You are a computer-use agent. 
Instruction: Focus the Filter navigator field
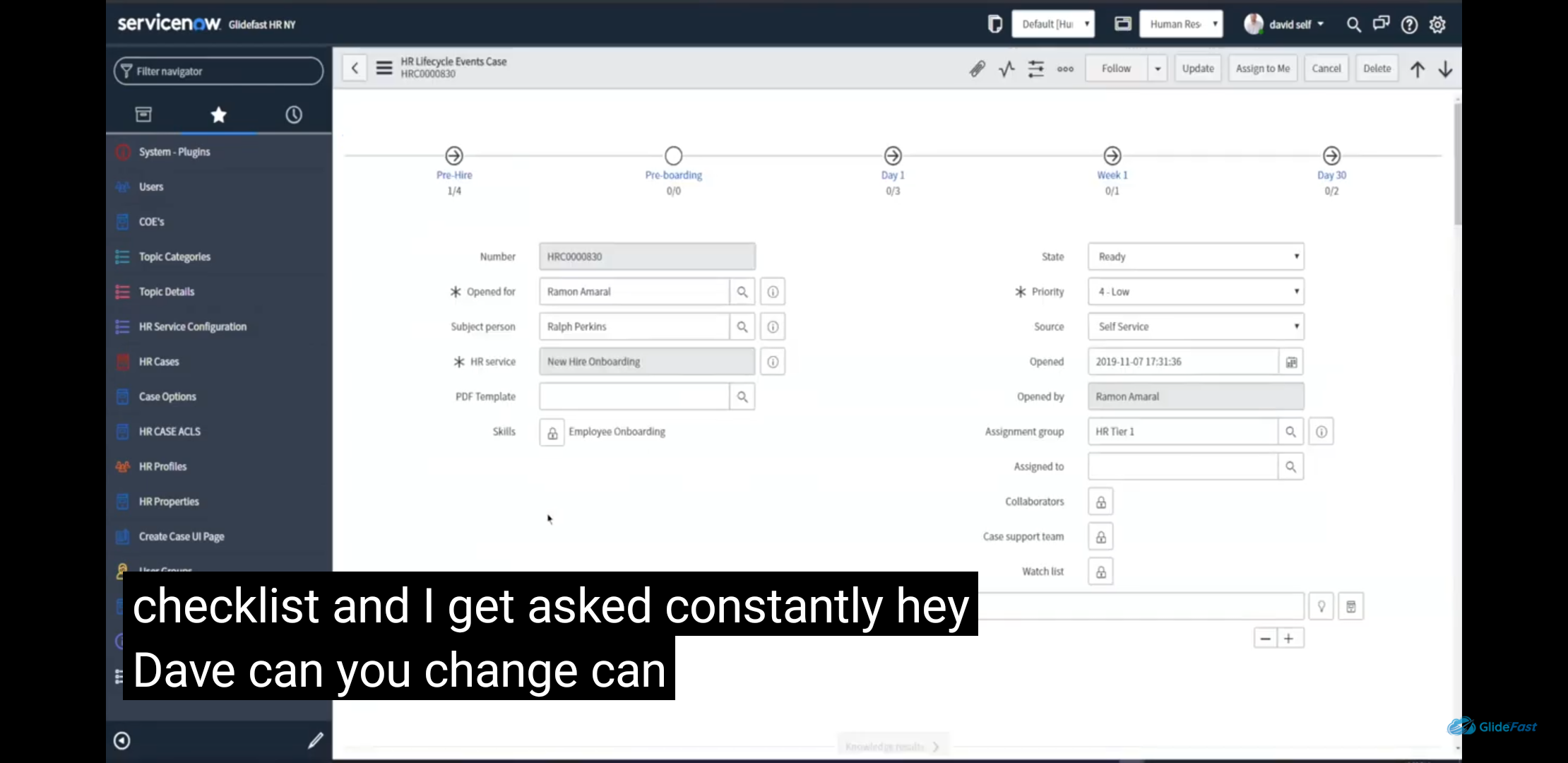click(x=219, y=71)
